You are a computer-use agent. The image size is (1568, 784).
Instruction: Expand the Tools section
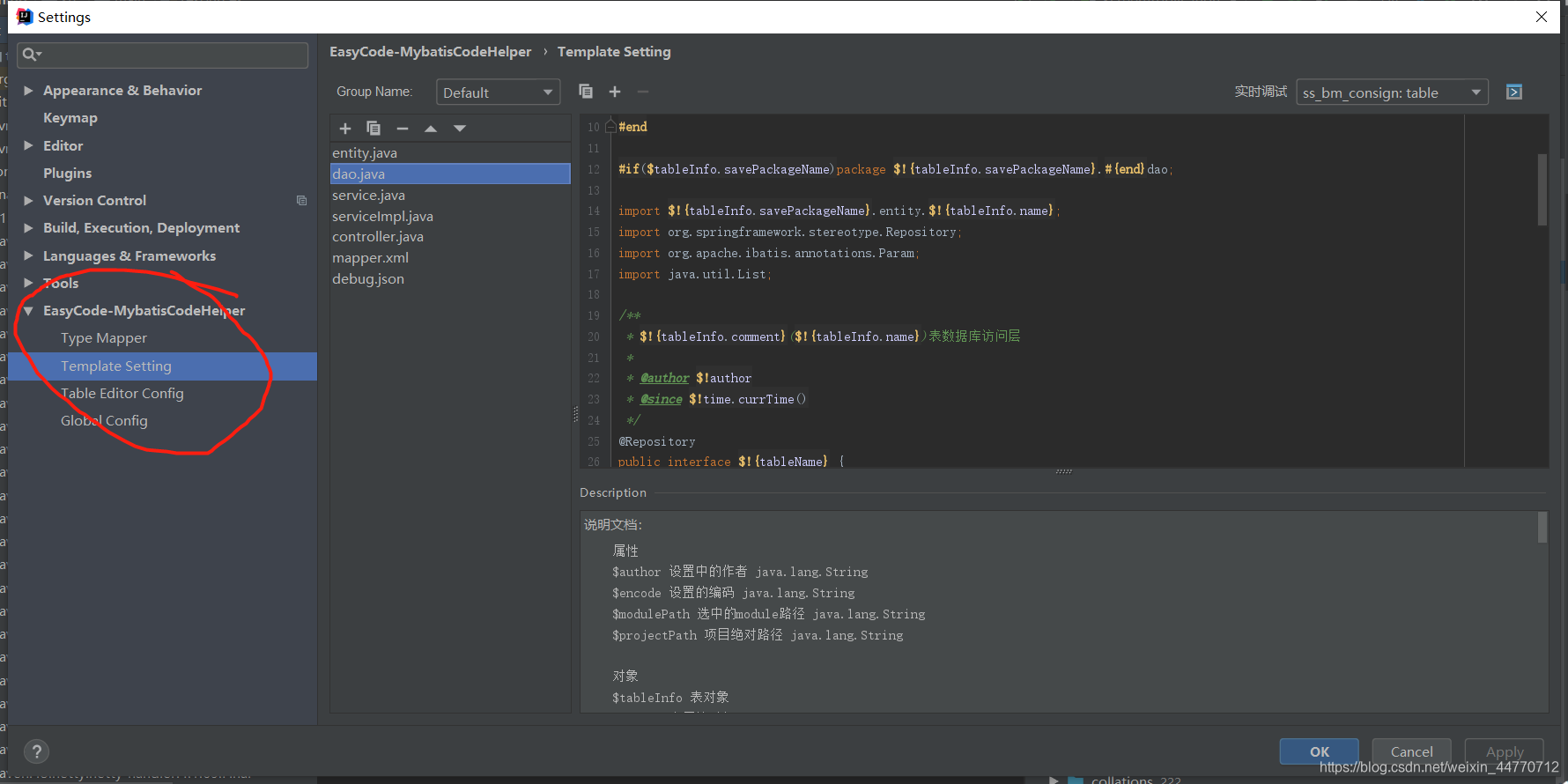click(28, 283)
